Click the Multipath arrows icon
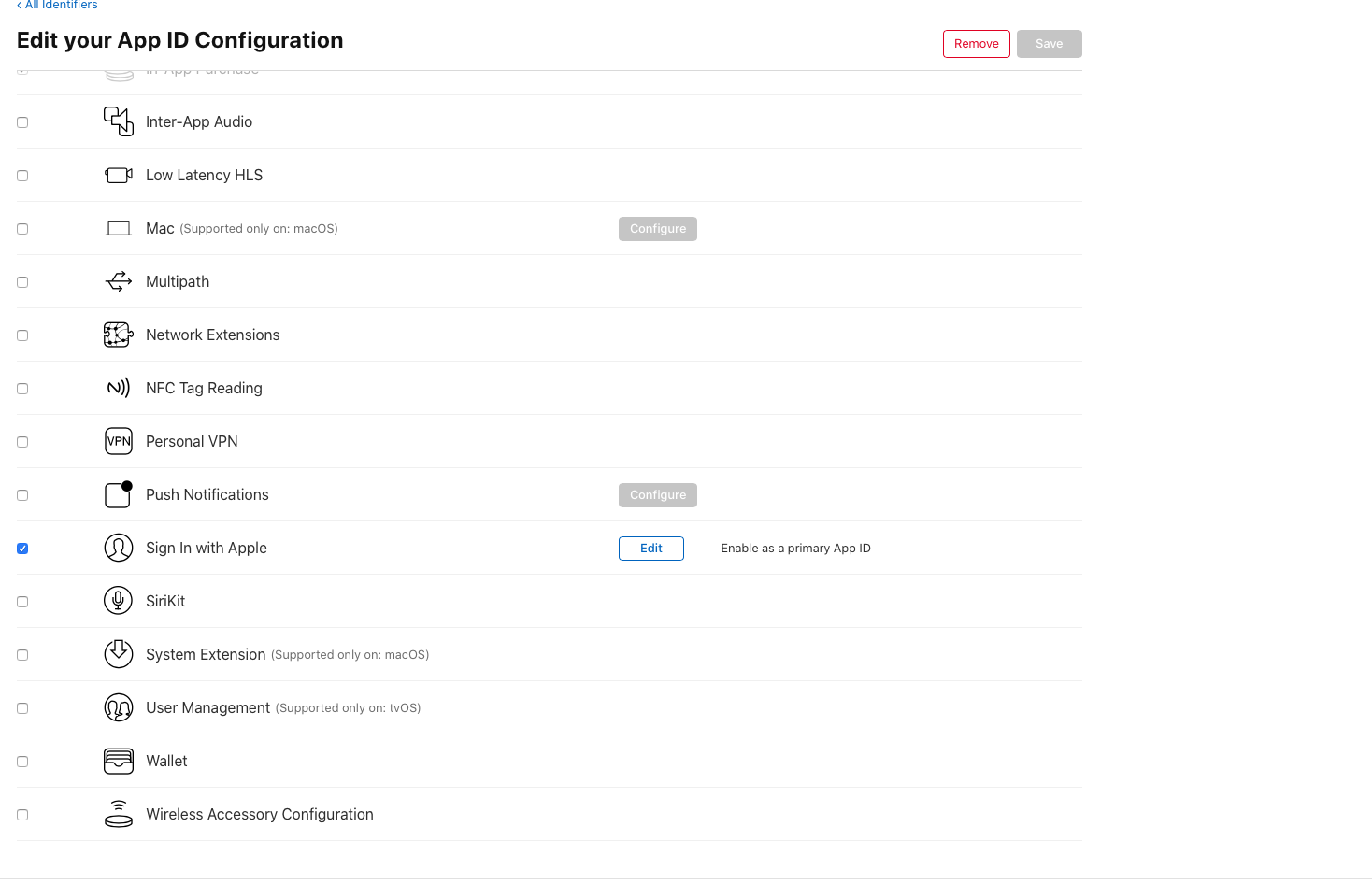Screen dimensions: 1372x884 coord(119,281)
